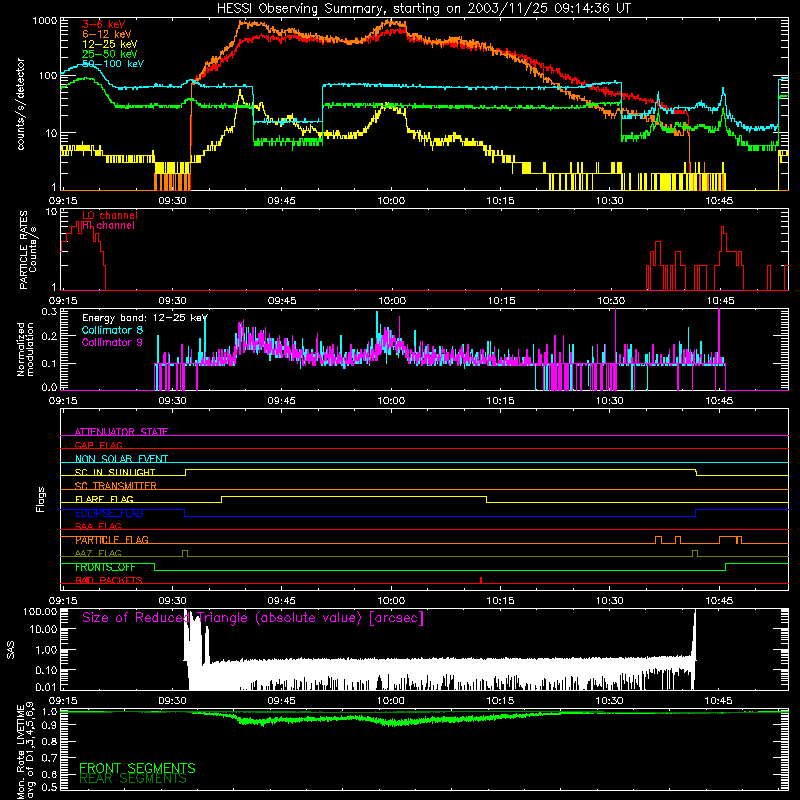Click the Size of Reduced Triangle caption

pos(253,618)
